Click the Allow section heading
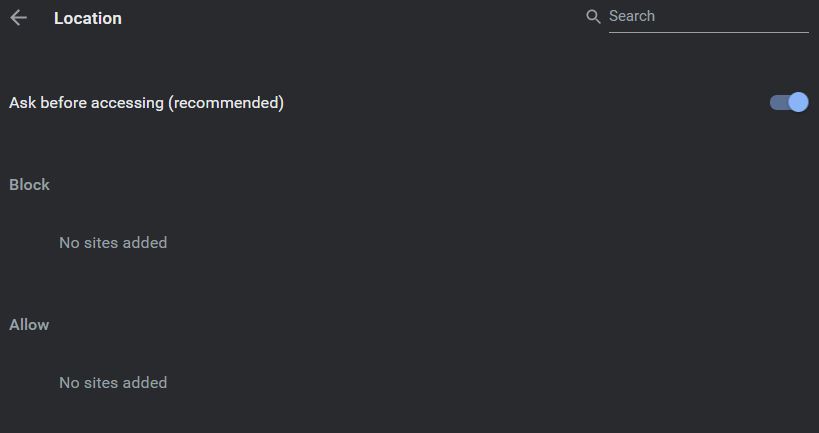The width and height of the screenshot is (819, 433). 29,324
